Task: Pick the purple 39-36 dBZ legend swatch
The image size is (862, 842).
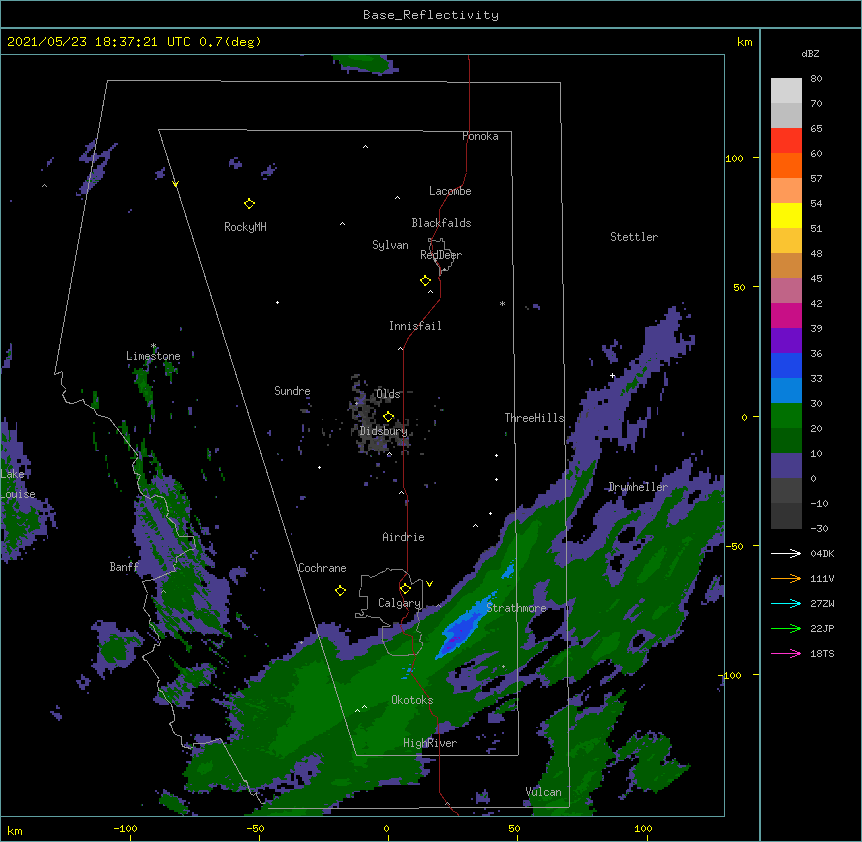Action: click(786, 341)
